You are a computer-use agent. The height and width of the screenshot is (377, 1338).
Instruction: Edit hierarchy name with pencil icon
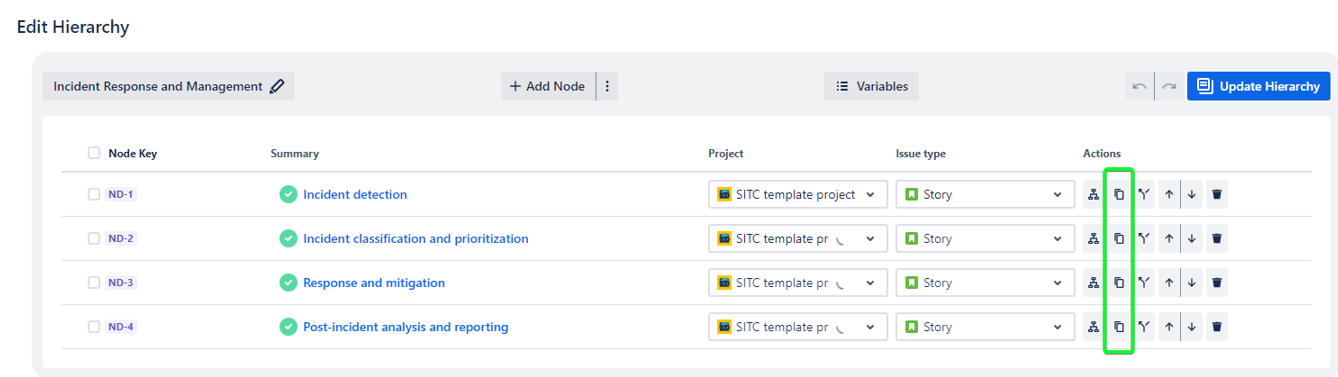coord(277,86)
